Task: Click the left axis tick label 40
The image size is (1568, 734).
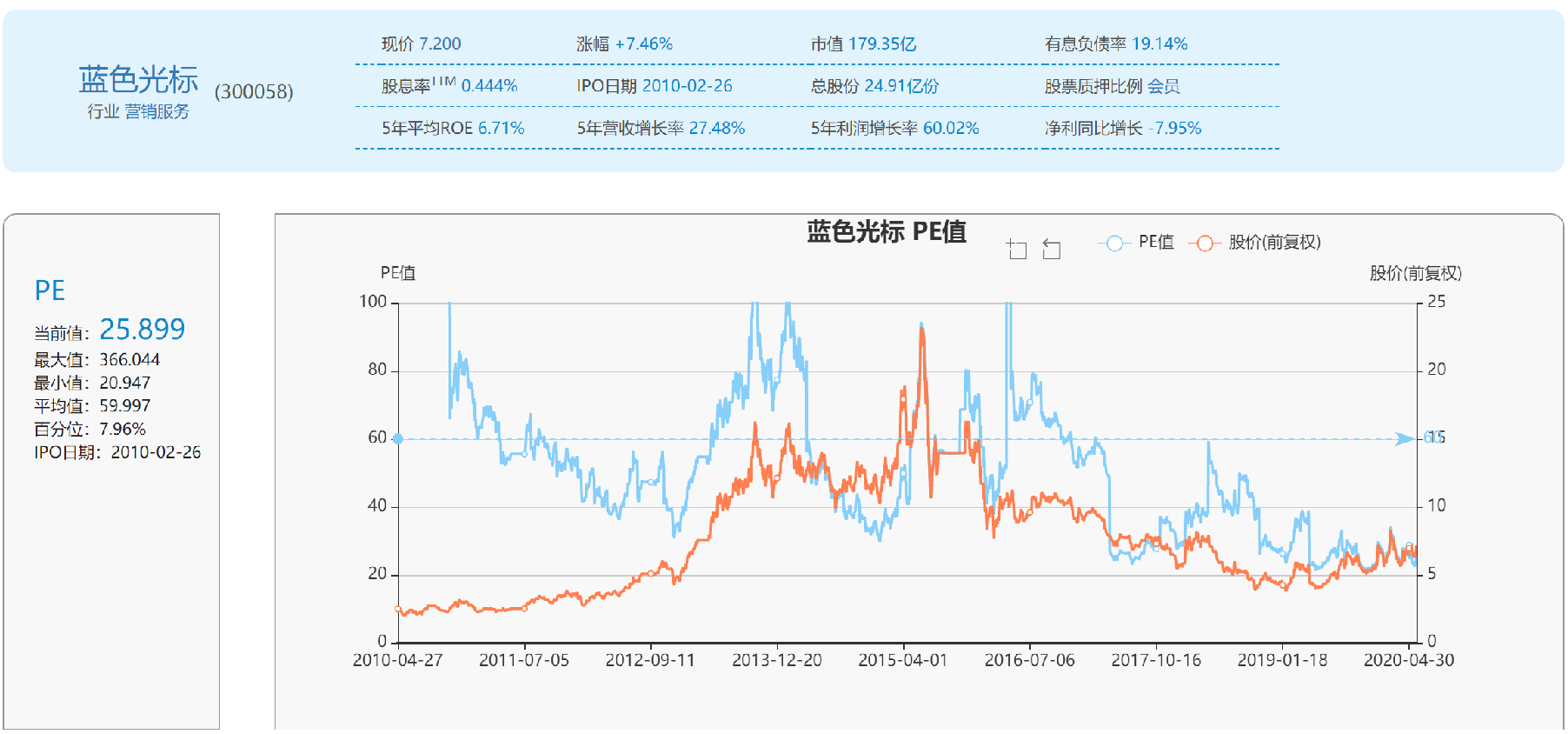Action: 377,506
